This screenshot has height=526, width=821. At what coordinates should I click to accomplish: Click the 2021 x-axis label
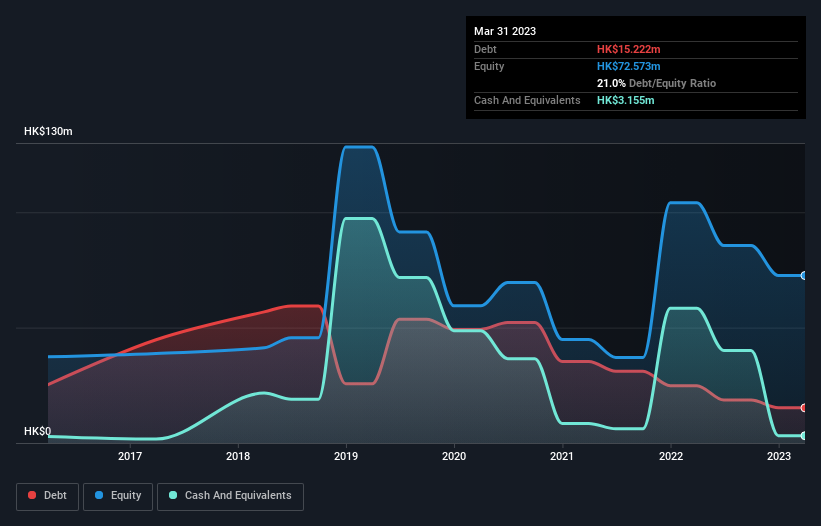[562, 456]
